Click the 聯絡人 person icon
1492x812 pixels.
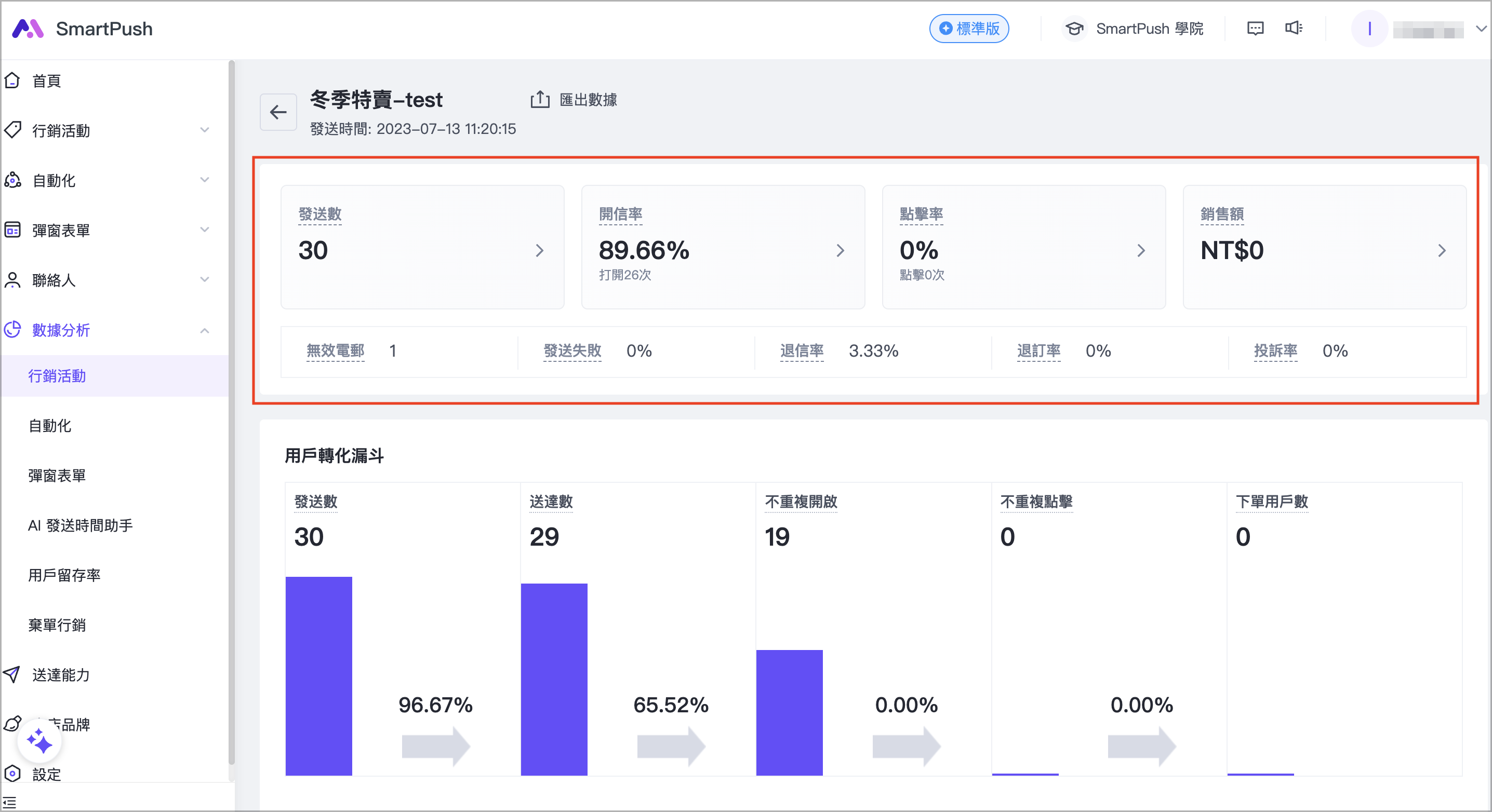coord(12,280)
